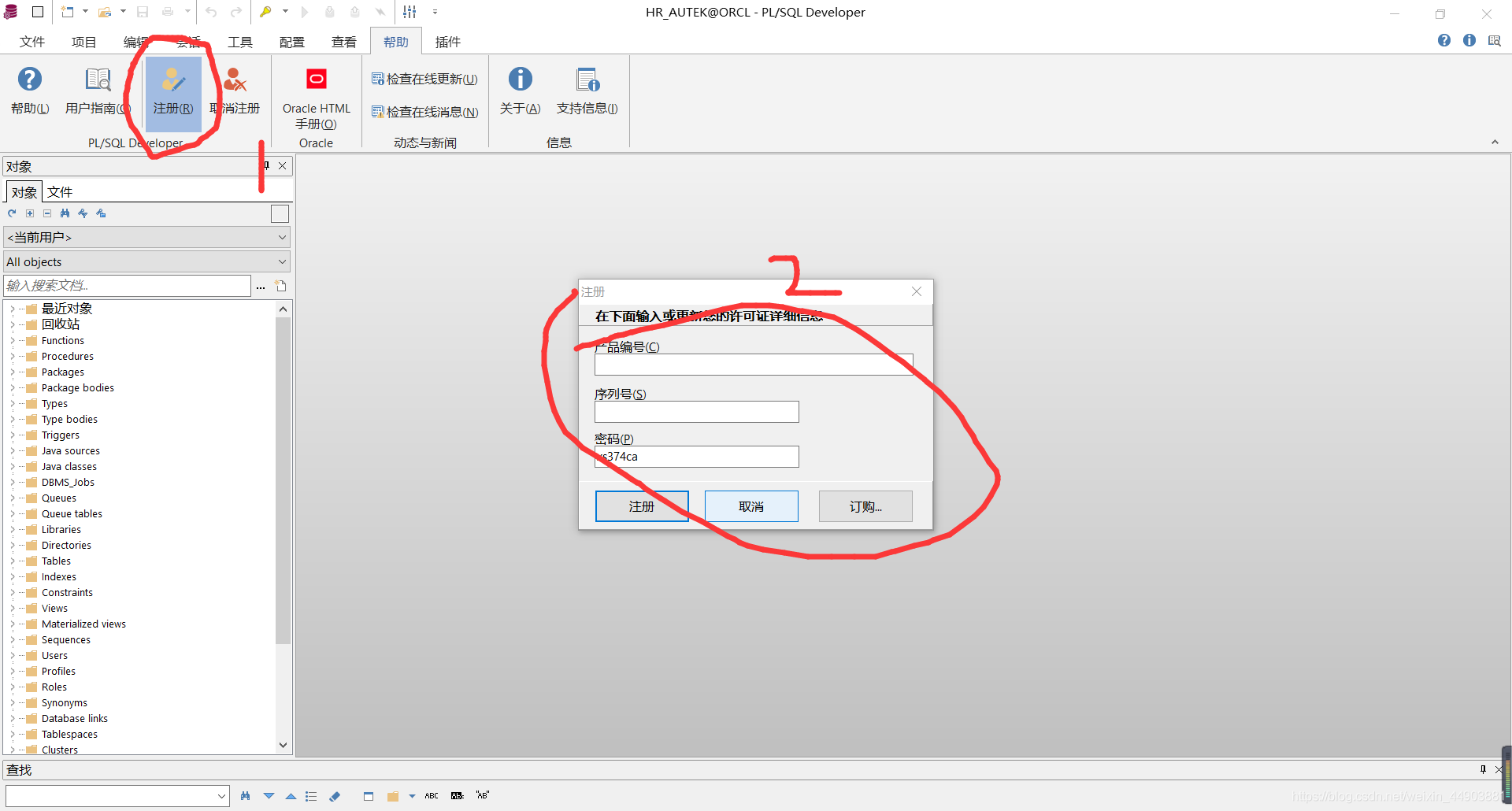This screenshot has height=811, width=1512.
Task: Click the expand-all plus icon in object browser
Action: (30, 213)
